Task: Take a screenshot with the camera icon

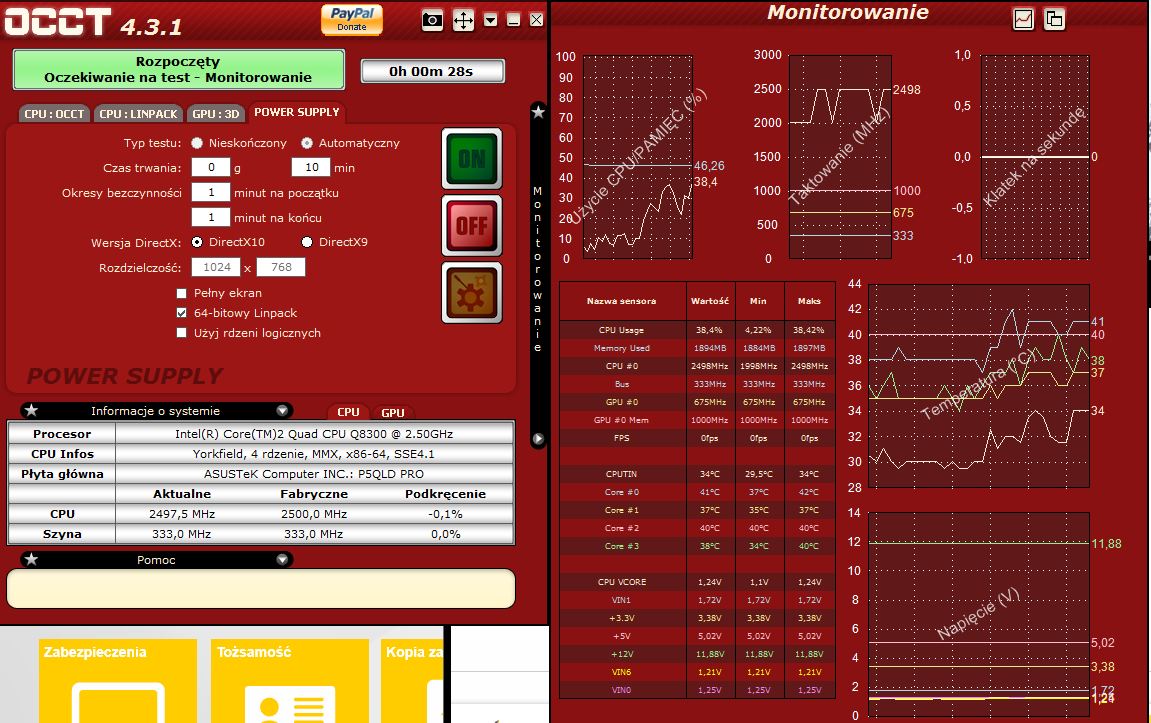Action: click(x=432, y=20)
